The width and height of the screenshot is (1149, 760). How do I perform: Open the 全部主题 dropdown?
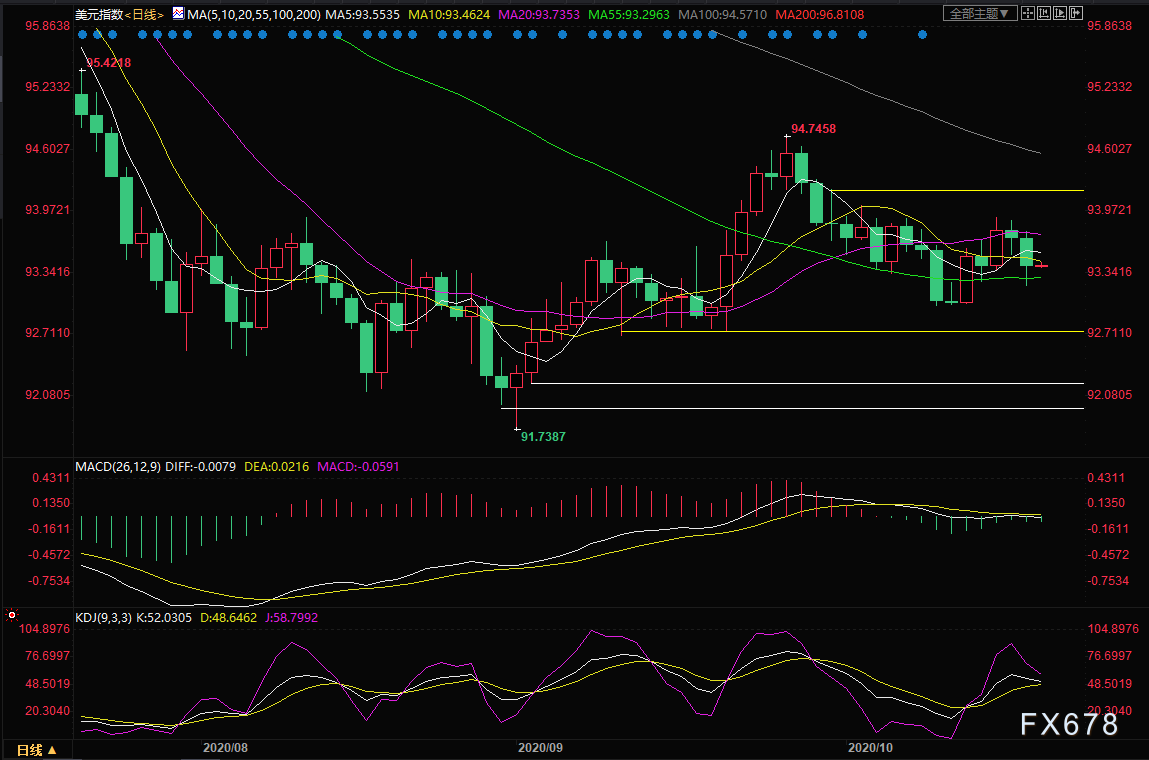[980, 13]
